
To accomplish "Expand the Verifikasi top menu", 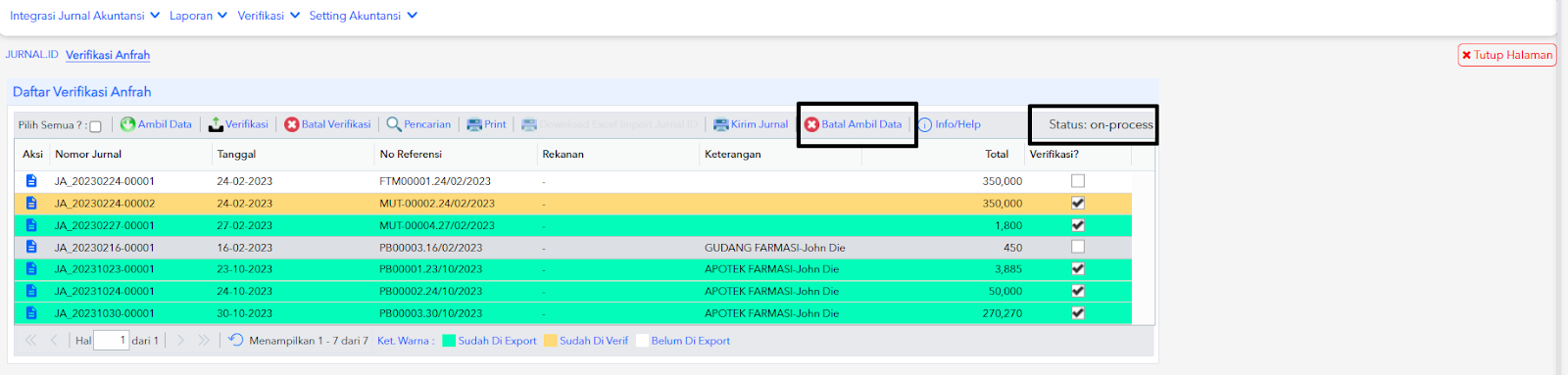I will [x=269, y=16].
